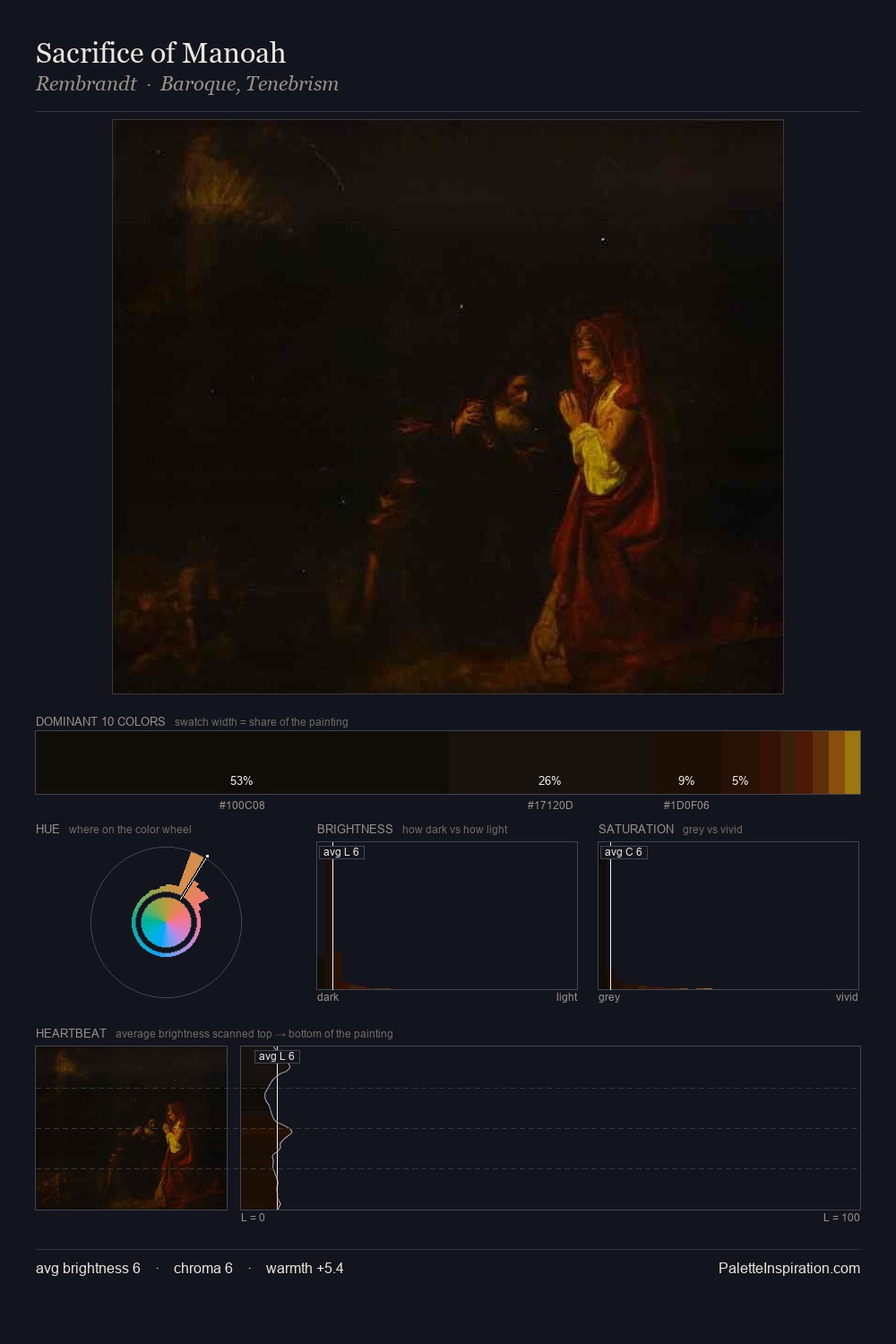The width and height of the screenshot is (896, 1344).
Task: Click the HUE section heading
Action: pos(47,829)
